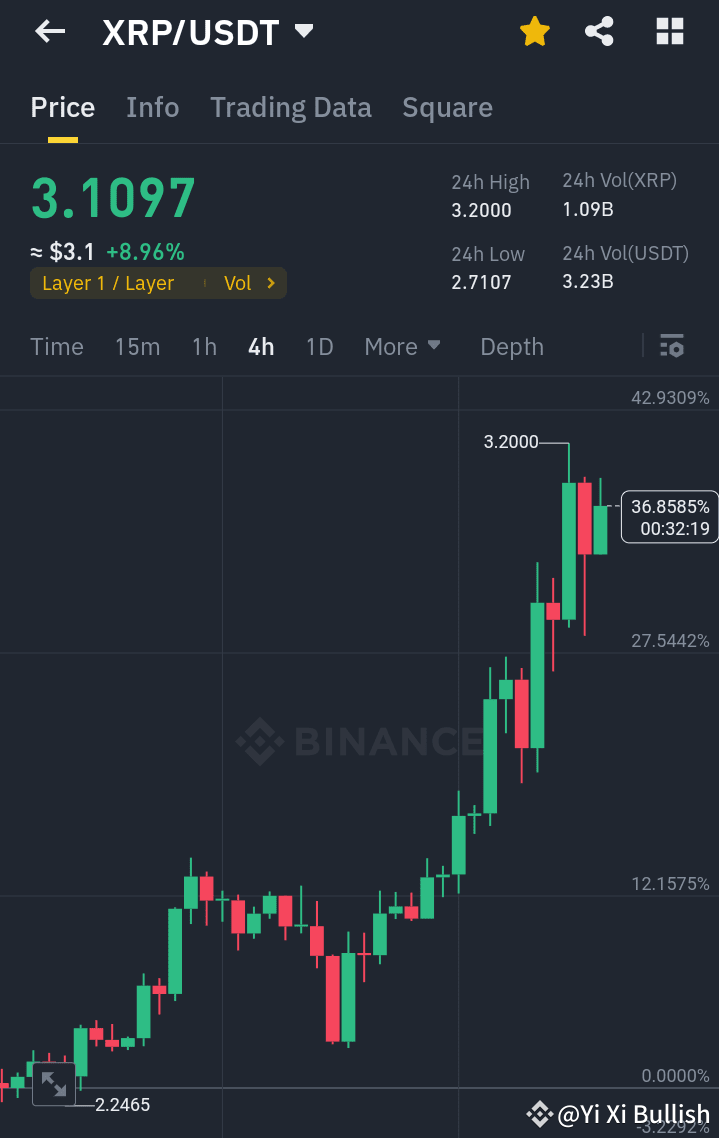Screen dimensions: 719x1138
Task: Select the Time view option
Action: tap(56, 346)
